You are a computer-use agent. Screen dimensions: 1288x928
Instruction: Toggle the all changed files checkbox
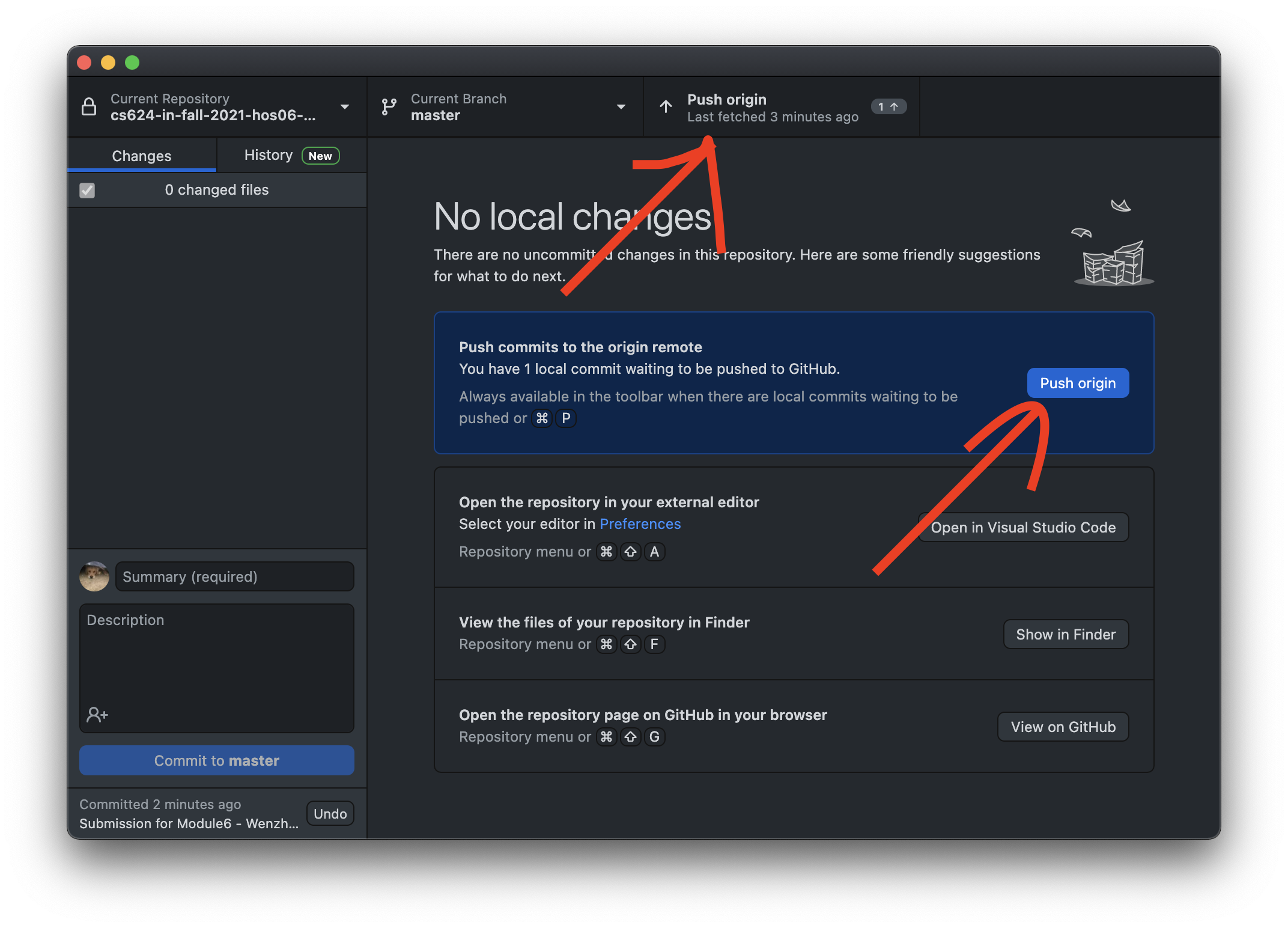coord(87,191)
